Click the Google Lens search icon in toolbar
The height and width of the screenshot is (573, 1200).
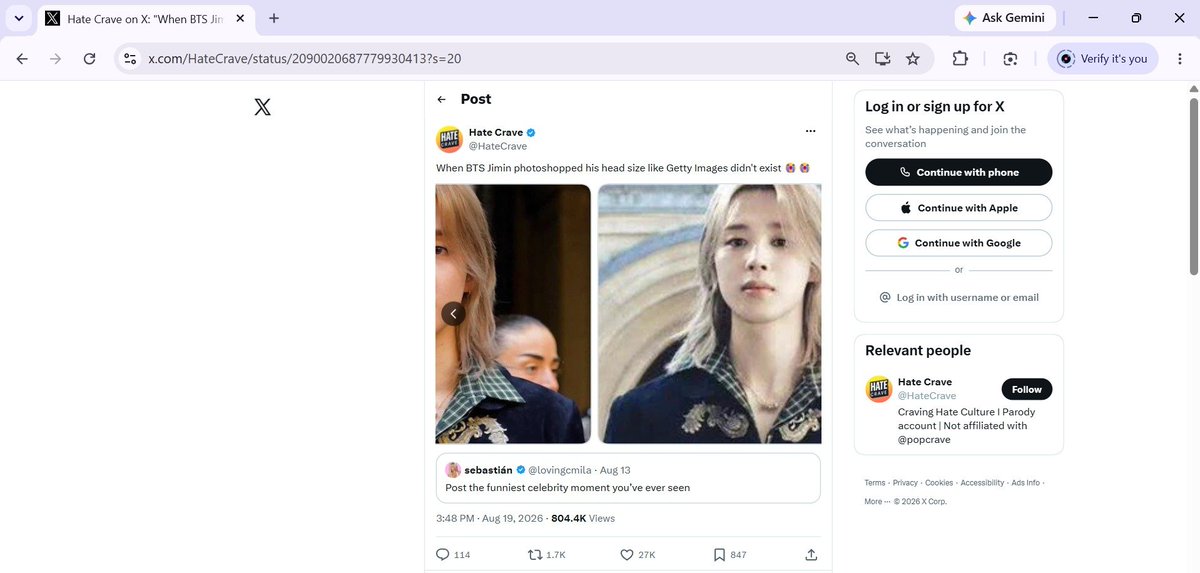[x=1010, y=59]
